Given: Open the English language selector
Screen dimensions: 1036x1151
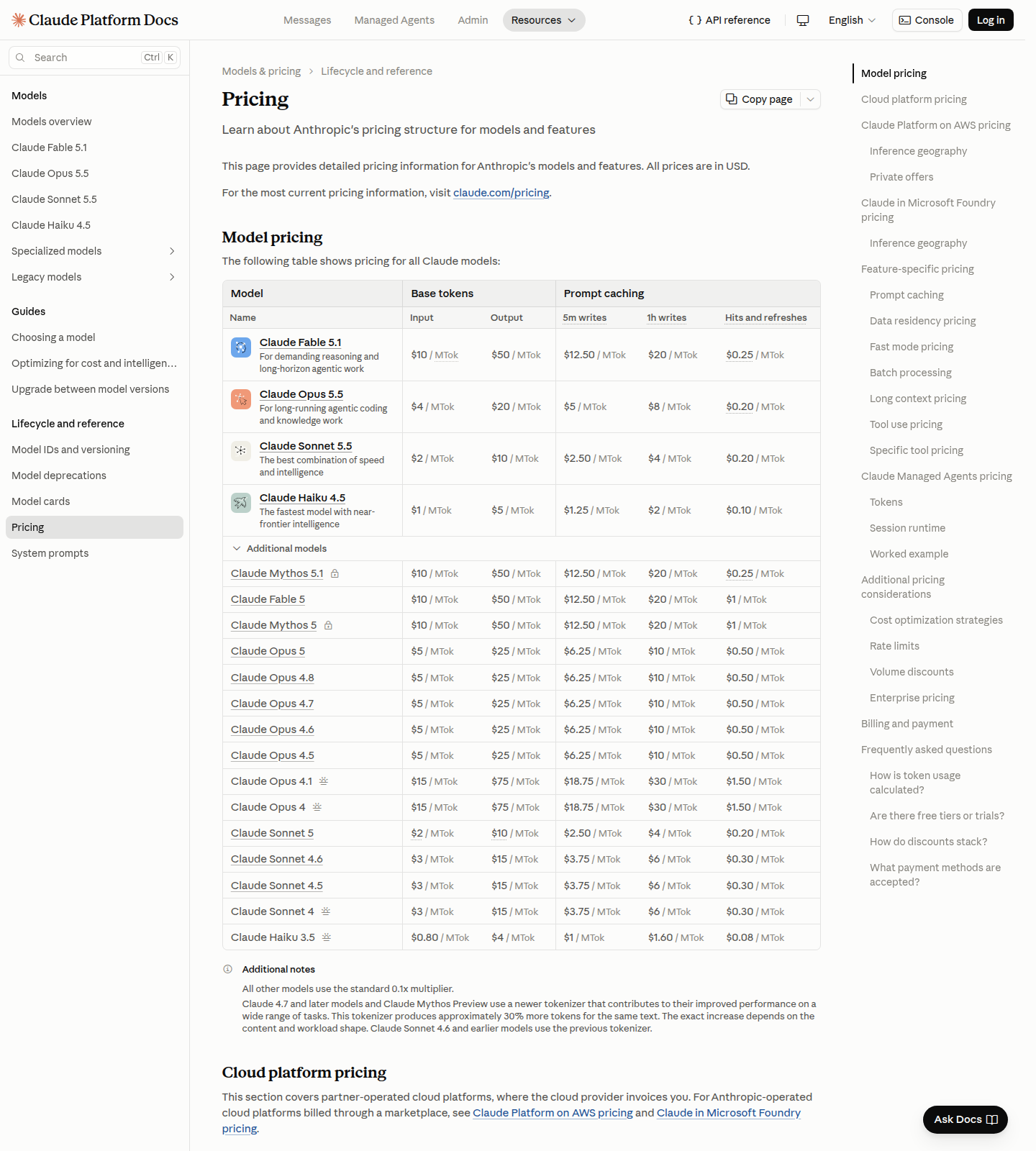Looking at the screenshot, I should click(852, 20).
